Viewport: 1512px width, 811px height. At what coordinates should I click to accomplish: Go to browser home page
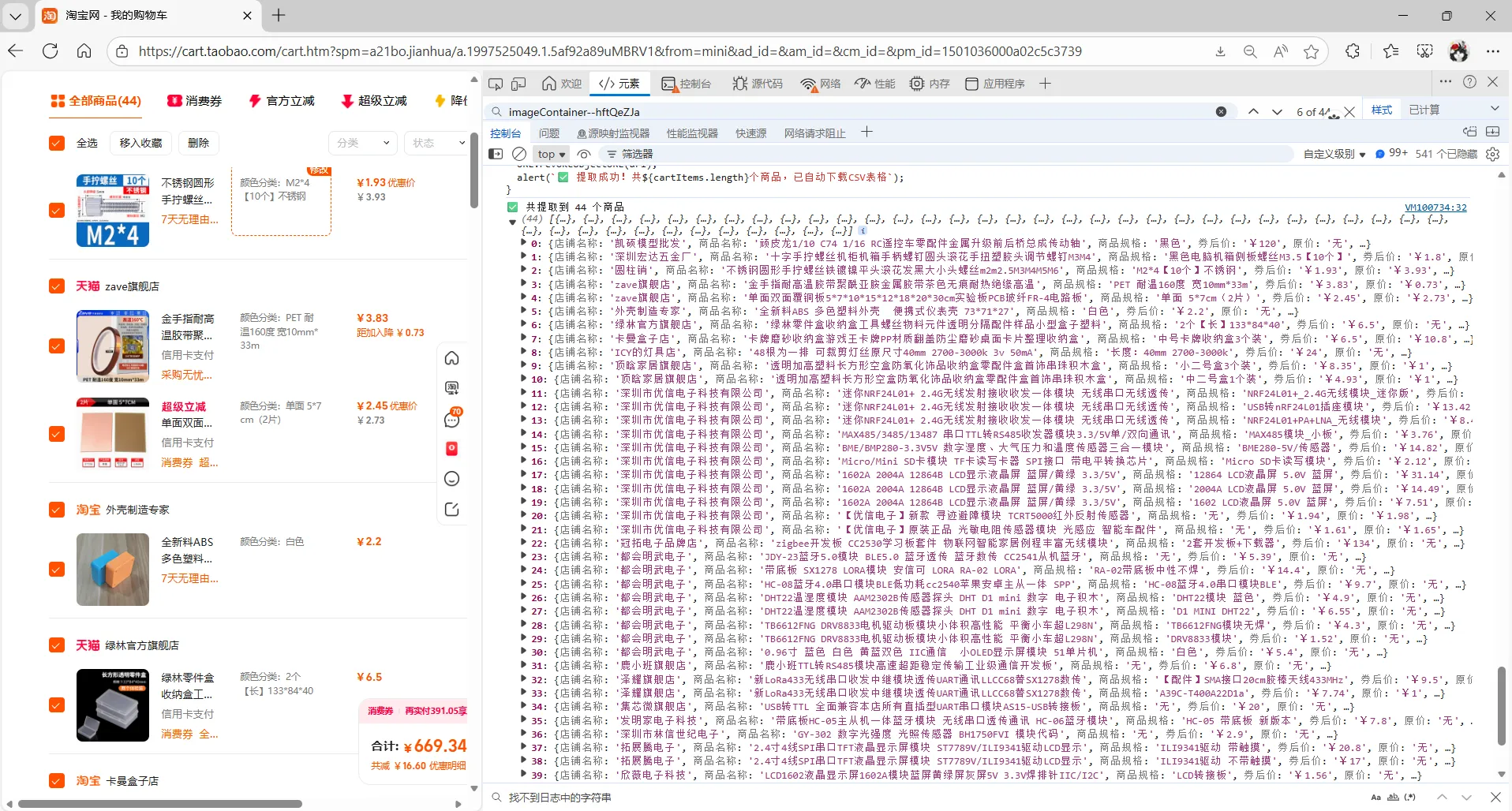84,51
